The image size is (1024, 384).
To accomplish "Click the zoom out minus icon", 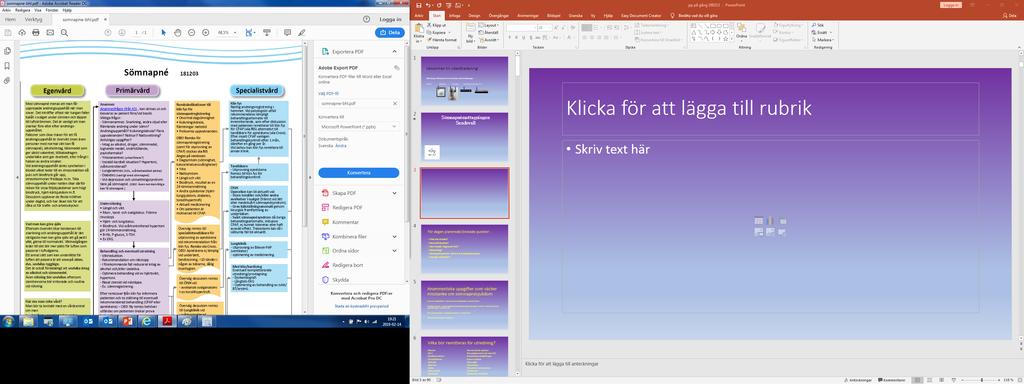I will pyautogui.click(x=191, y=33).
